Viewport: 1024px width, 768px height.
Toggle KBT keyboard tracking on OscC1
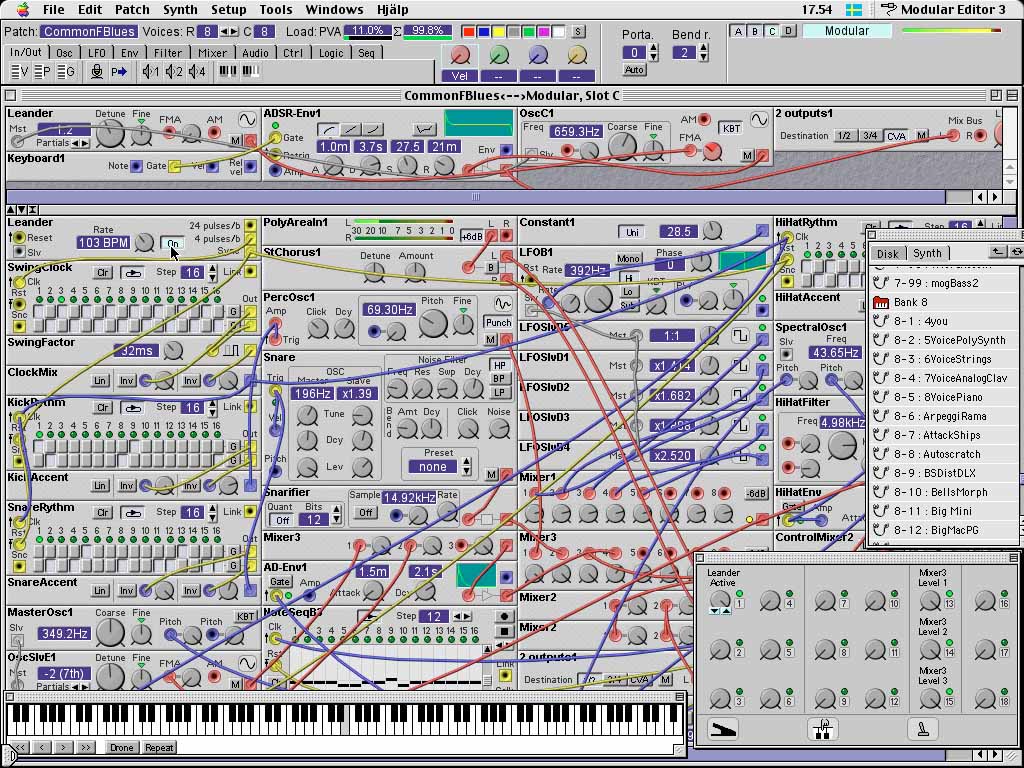(x=728, y=128)
